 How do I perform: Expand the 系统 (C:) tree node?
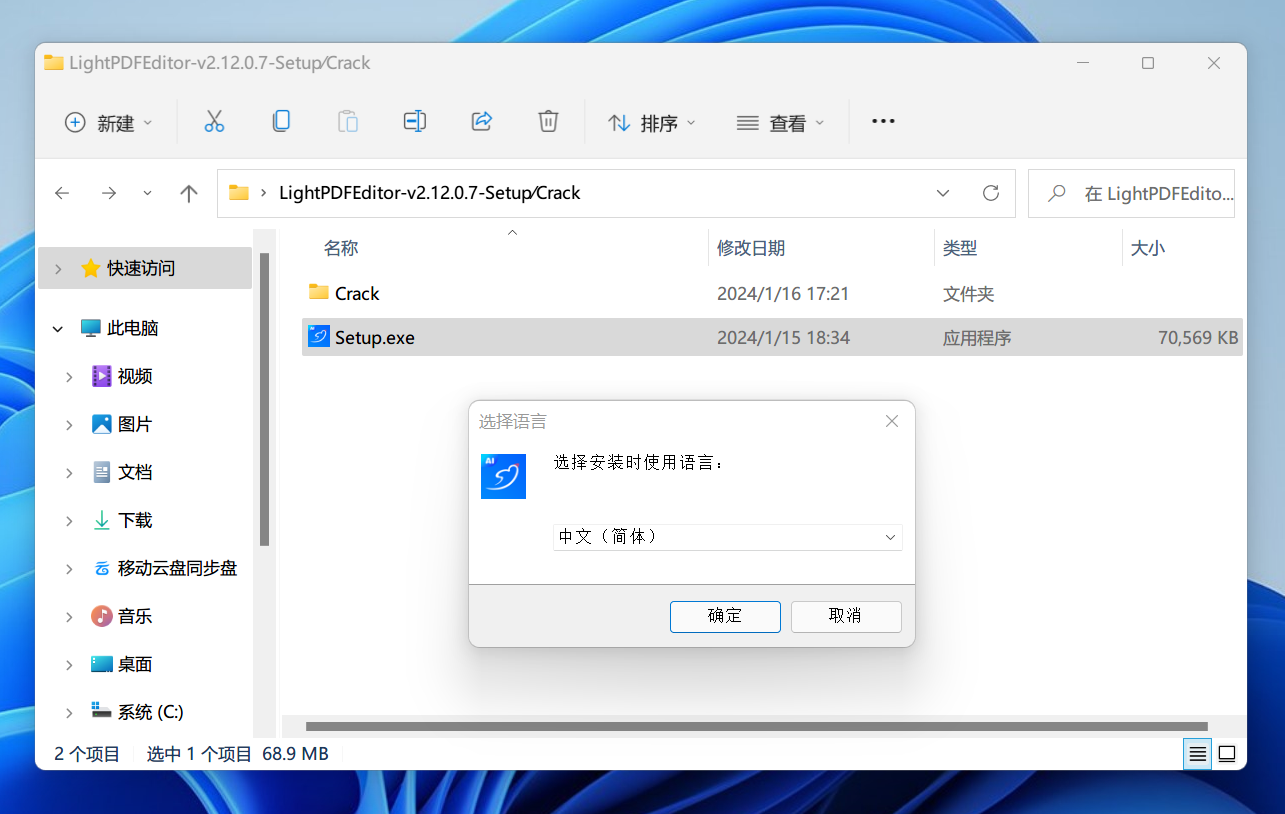(x=69, y=713)
